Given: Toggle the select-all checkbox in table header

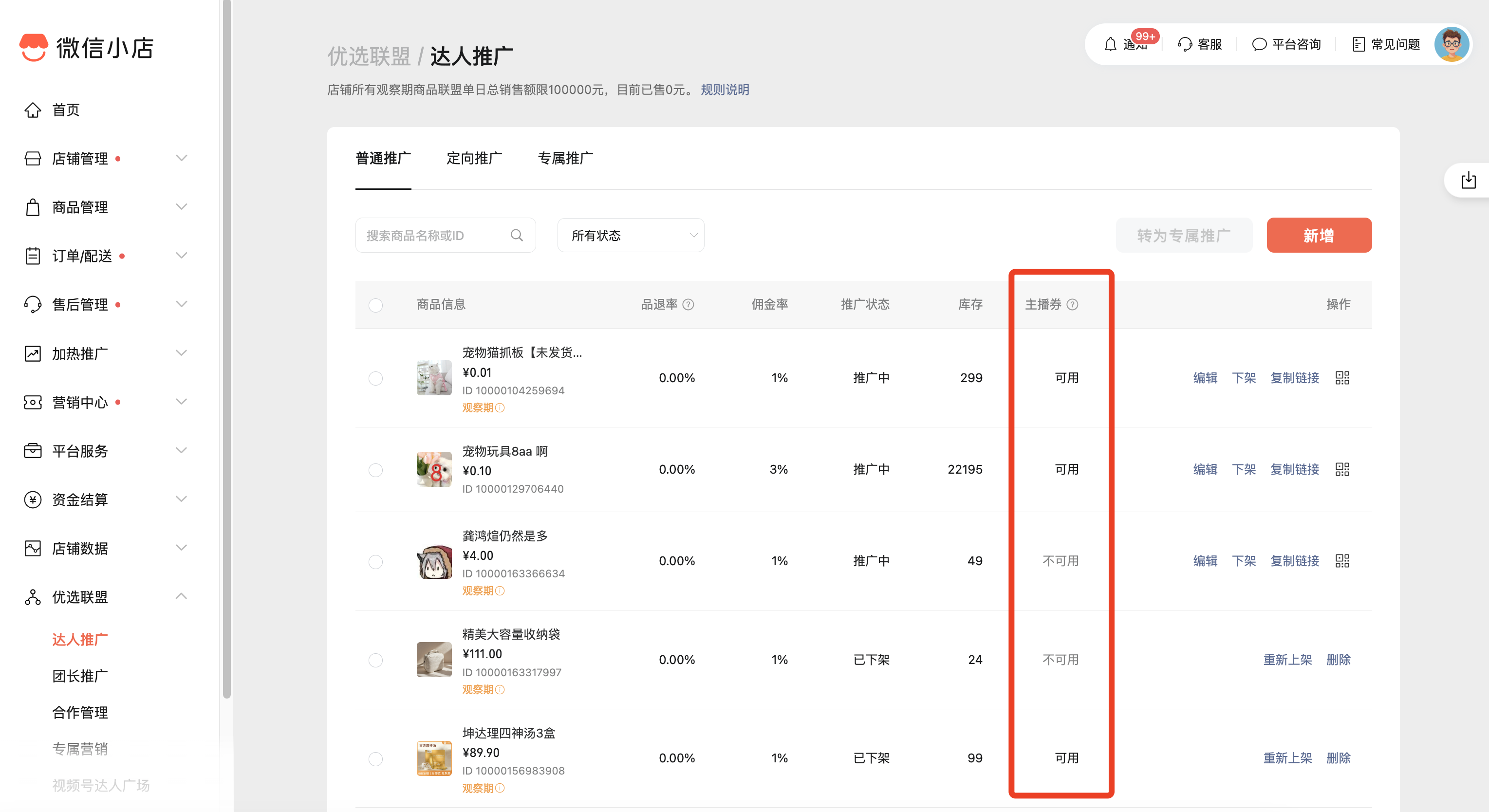Looking at the screenshot, I should (x=376, y=305).
